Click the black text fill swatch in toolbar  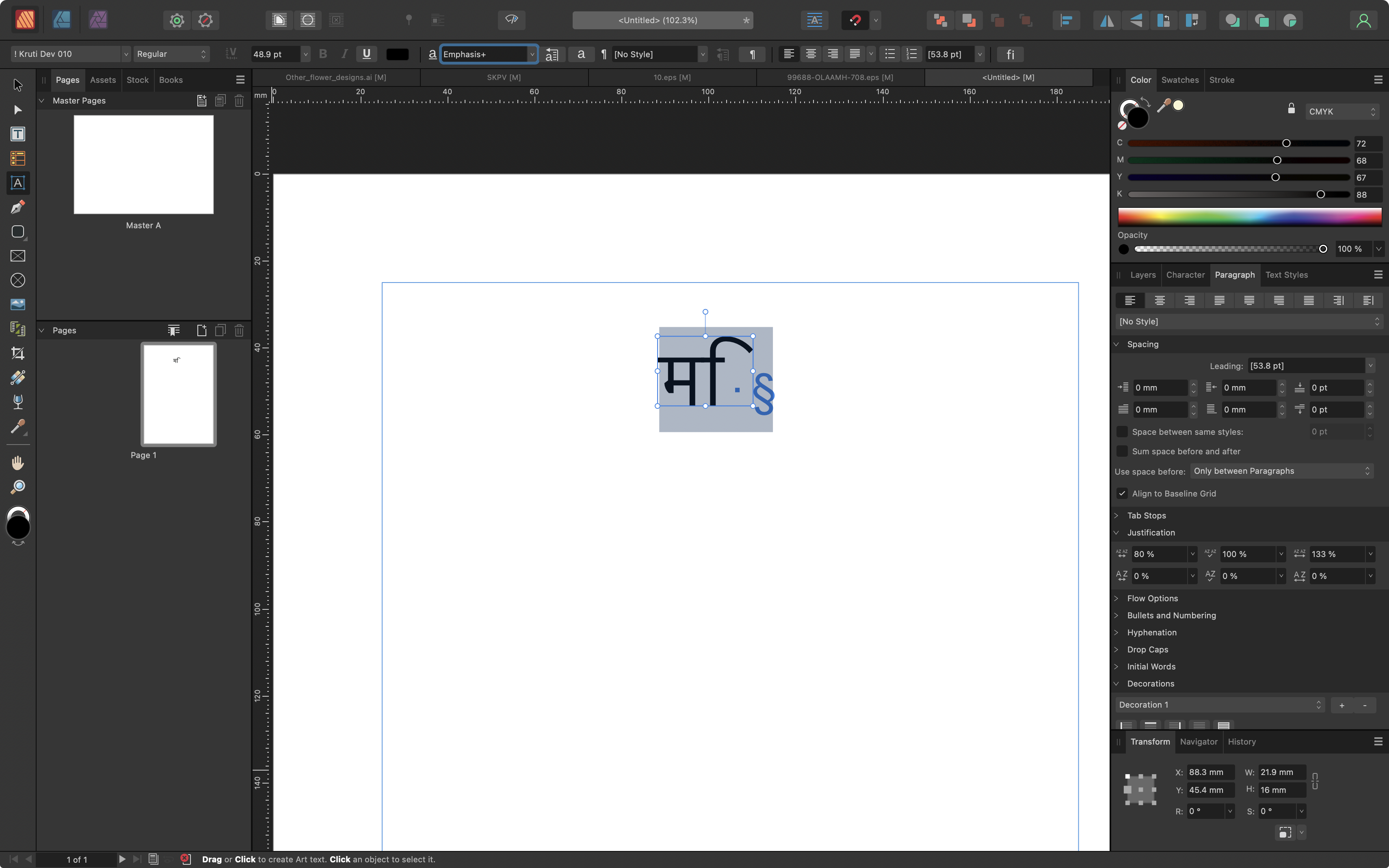(x=397, y=54)
